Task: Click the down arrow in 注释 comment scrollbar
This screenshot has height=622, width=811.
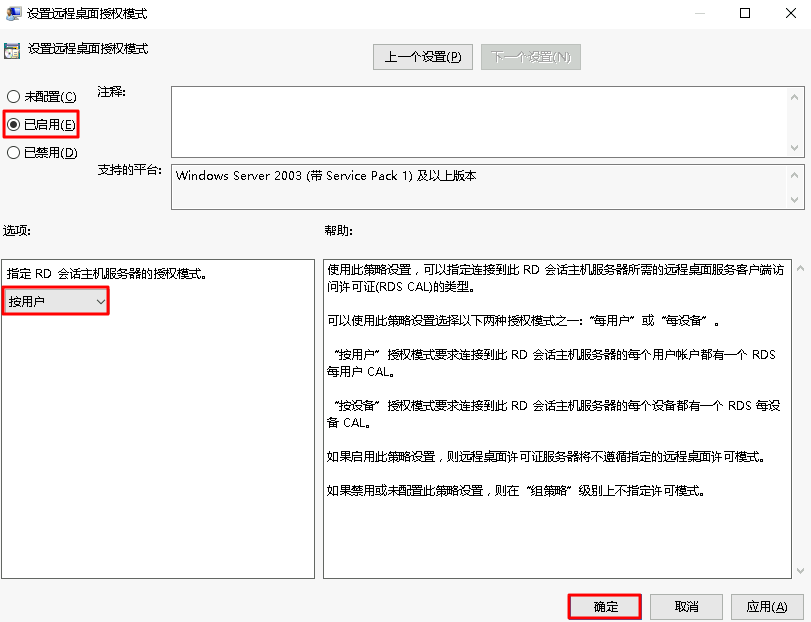Action: 795,149
